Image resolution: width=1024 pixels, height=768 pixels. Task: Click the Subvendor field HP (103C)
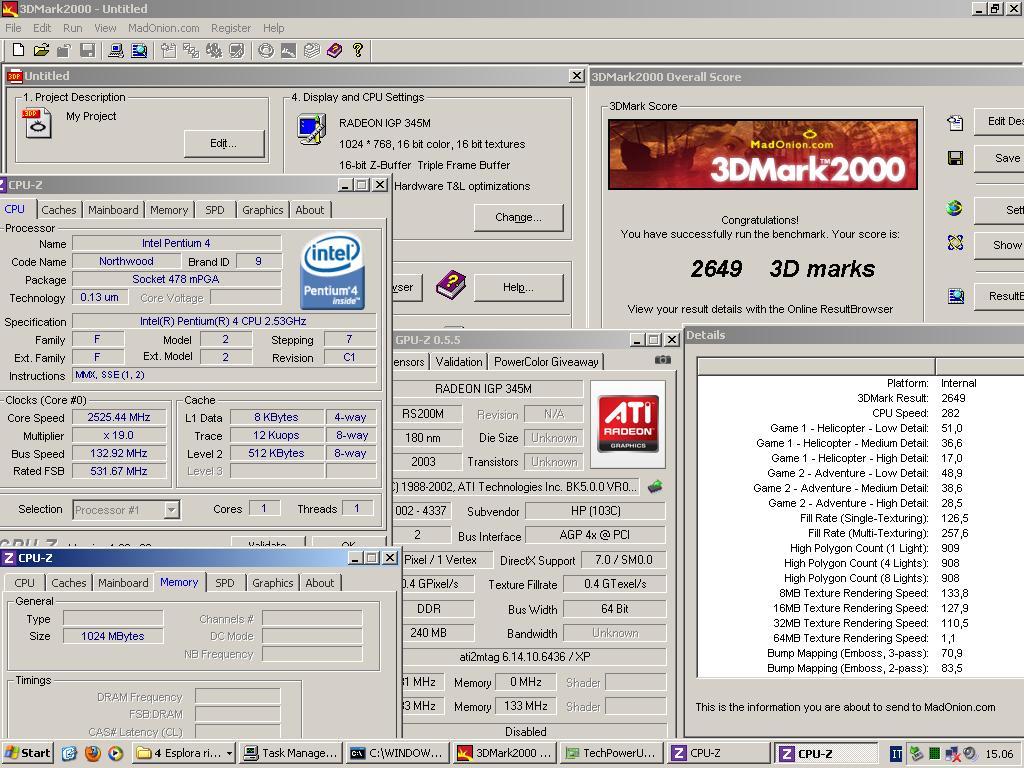[x=595, y=511]
